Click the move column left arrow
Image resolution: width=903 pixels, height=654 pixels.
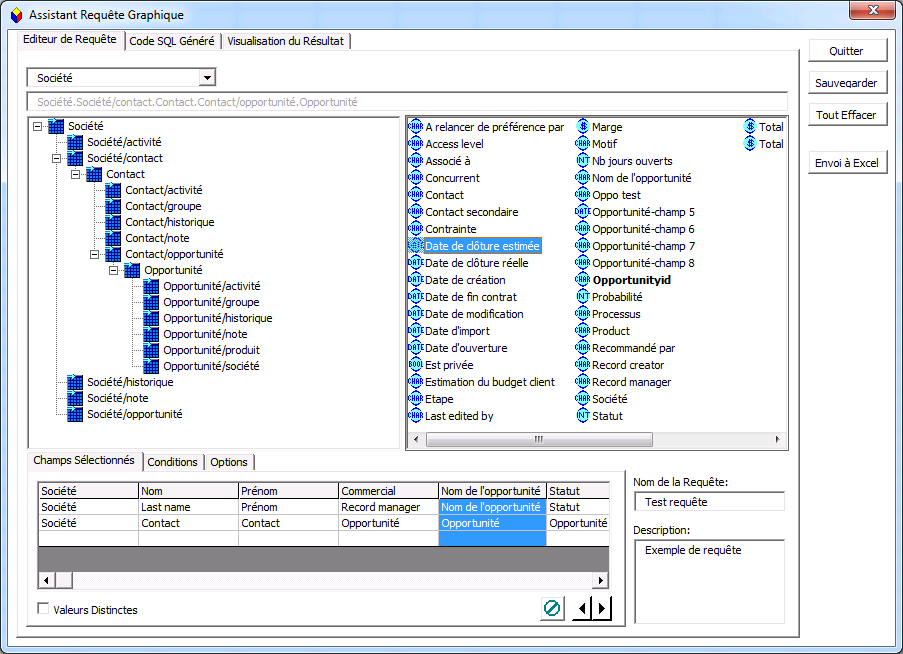[581, 608]
